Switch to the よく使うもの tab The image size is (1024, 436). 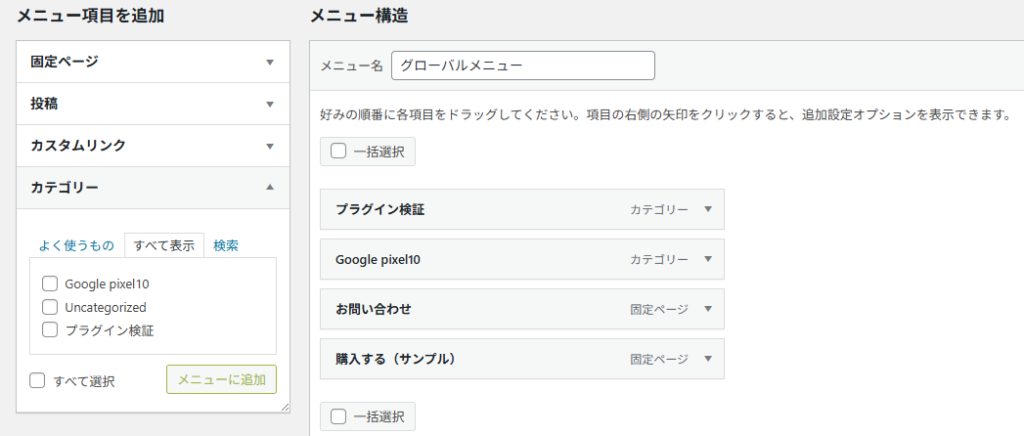[x=76, y=246]
